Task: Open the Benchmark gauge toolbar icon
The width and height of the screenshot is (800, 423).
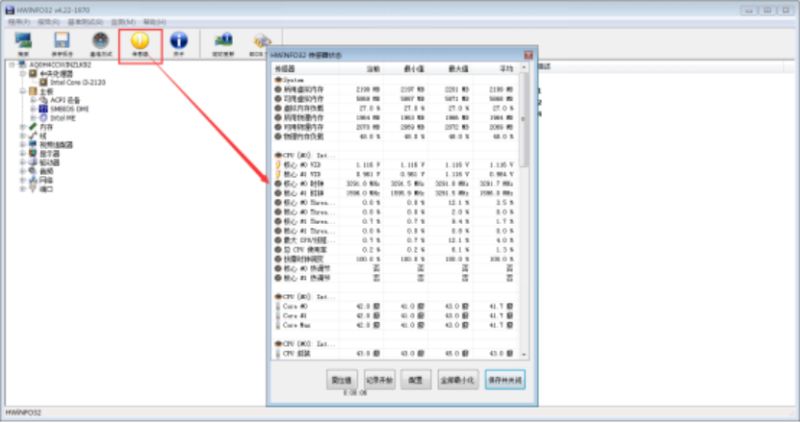Action: tap(101, 41)
